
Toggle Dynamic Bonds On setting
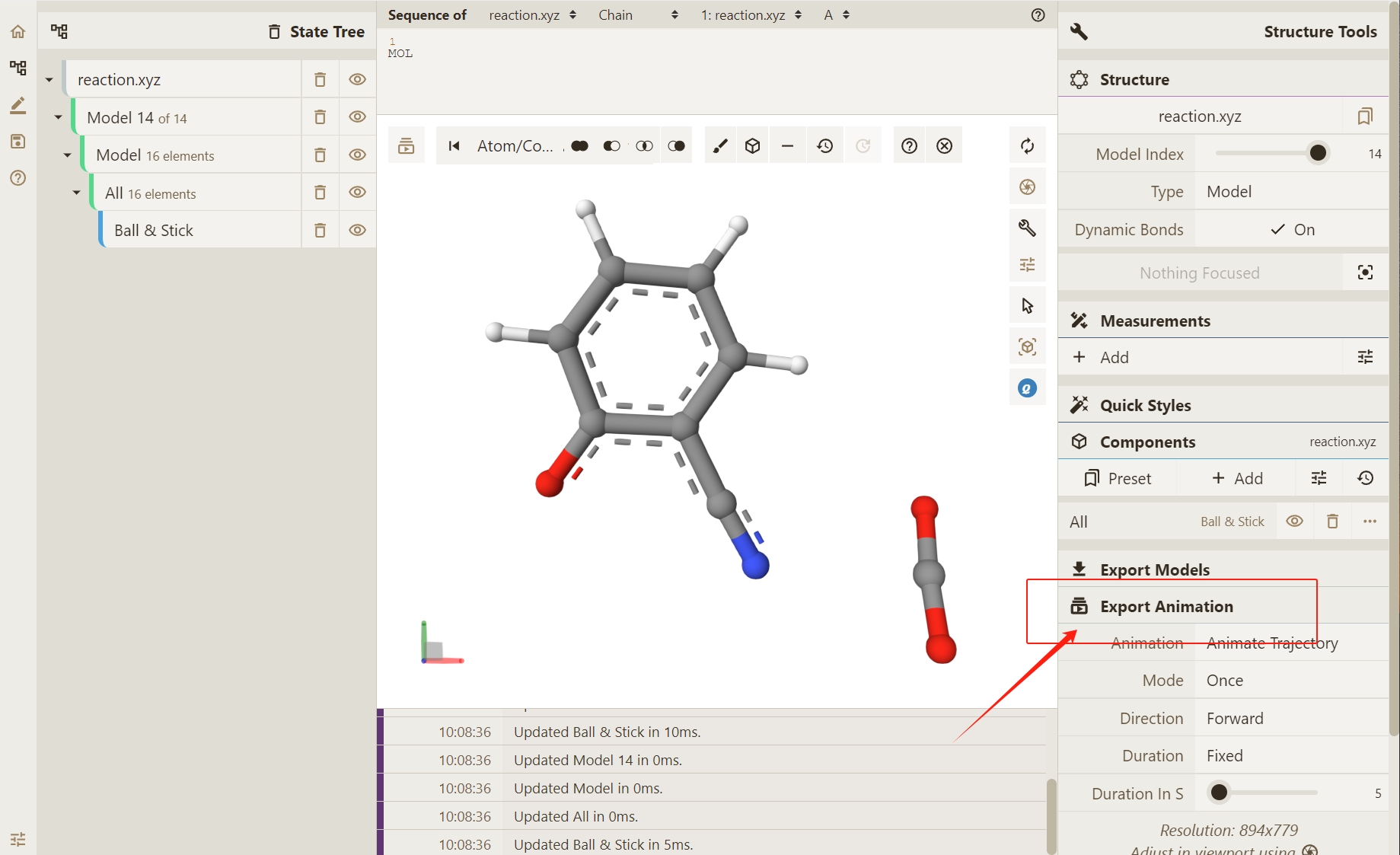point(1292,230)
